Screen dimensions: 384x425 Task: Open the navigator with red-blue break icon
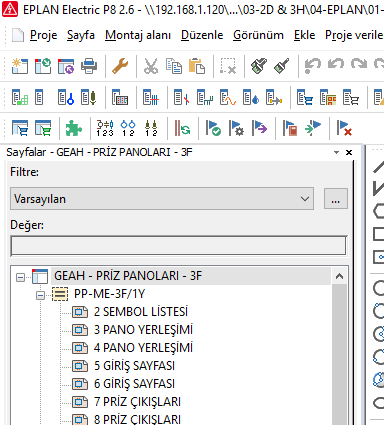tap(182, 97)
